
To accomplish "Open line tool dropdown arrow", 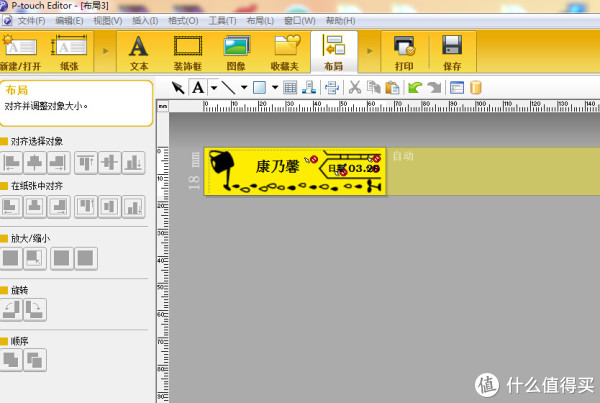I will pos(244,88).
